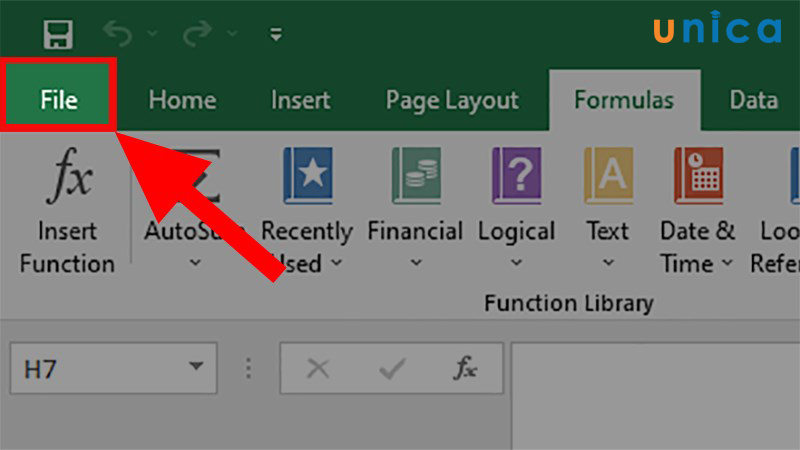This screenshot has height=450, width=800.
Task: Click the Text functions book icon
Action: coord(609,176)
